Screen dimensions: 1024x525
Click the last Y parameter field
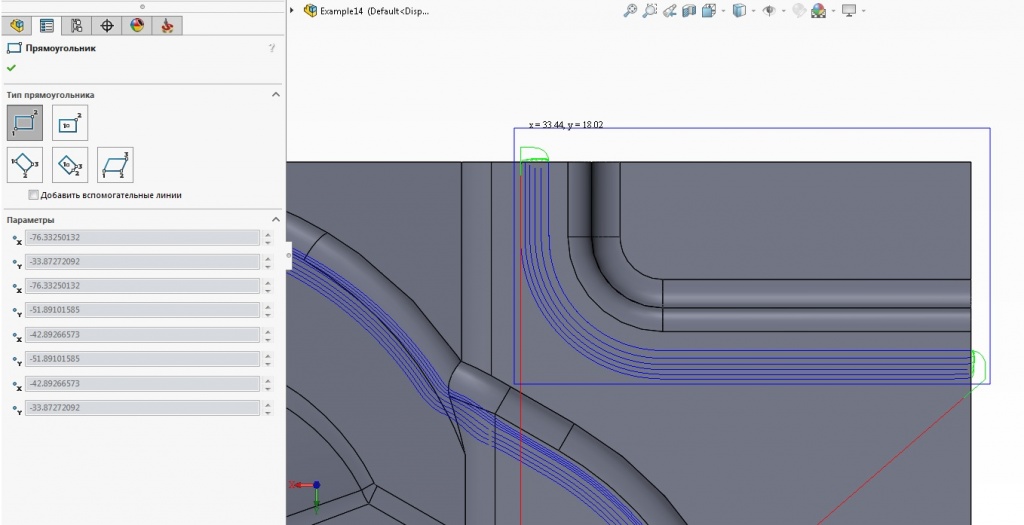click(x=142, y=407)
